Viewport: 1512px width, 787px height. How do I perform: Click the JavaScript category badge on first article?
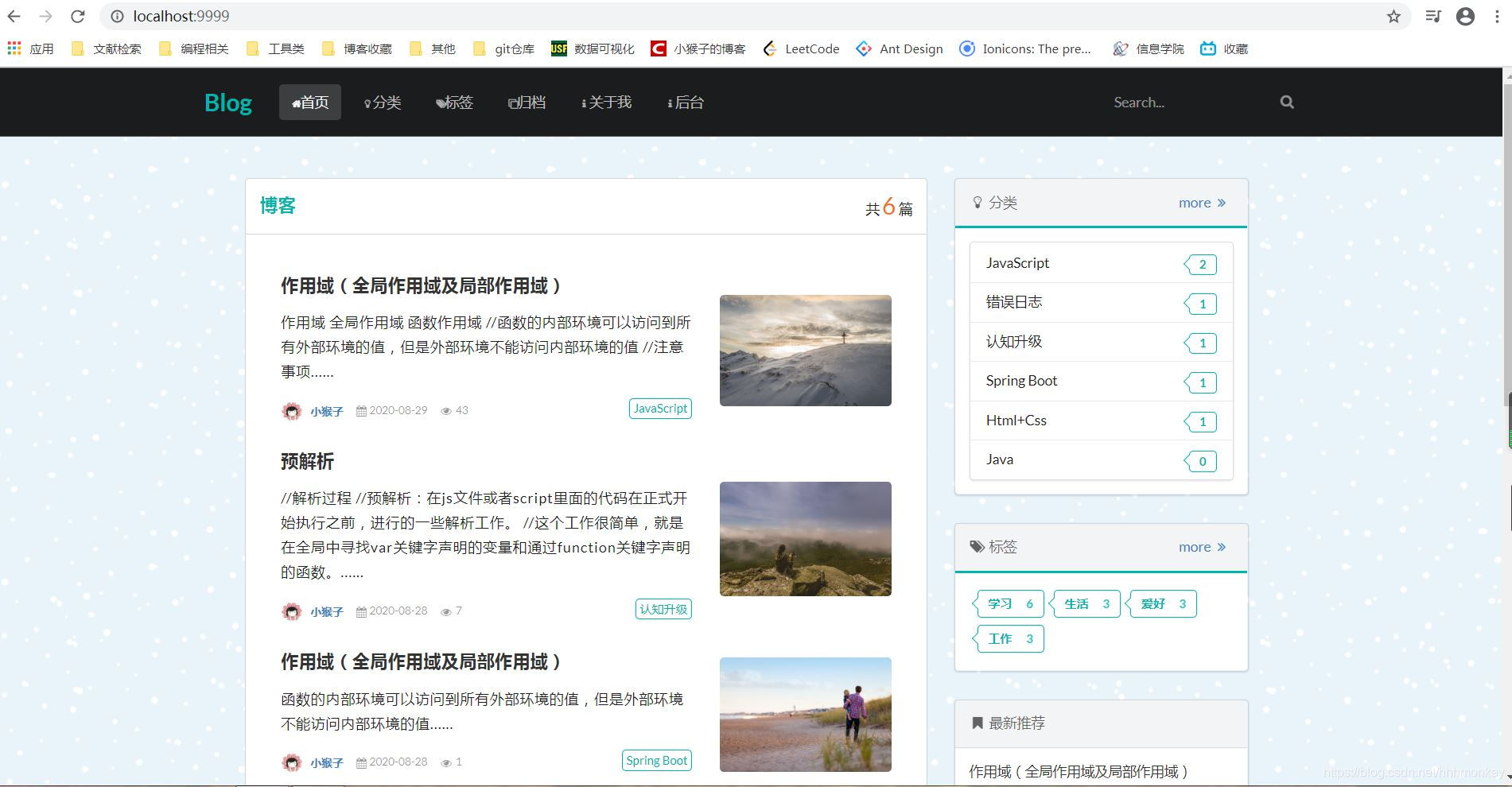click(659, 408)
